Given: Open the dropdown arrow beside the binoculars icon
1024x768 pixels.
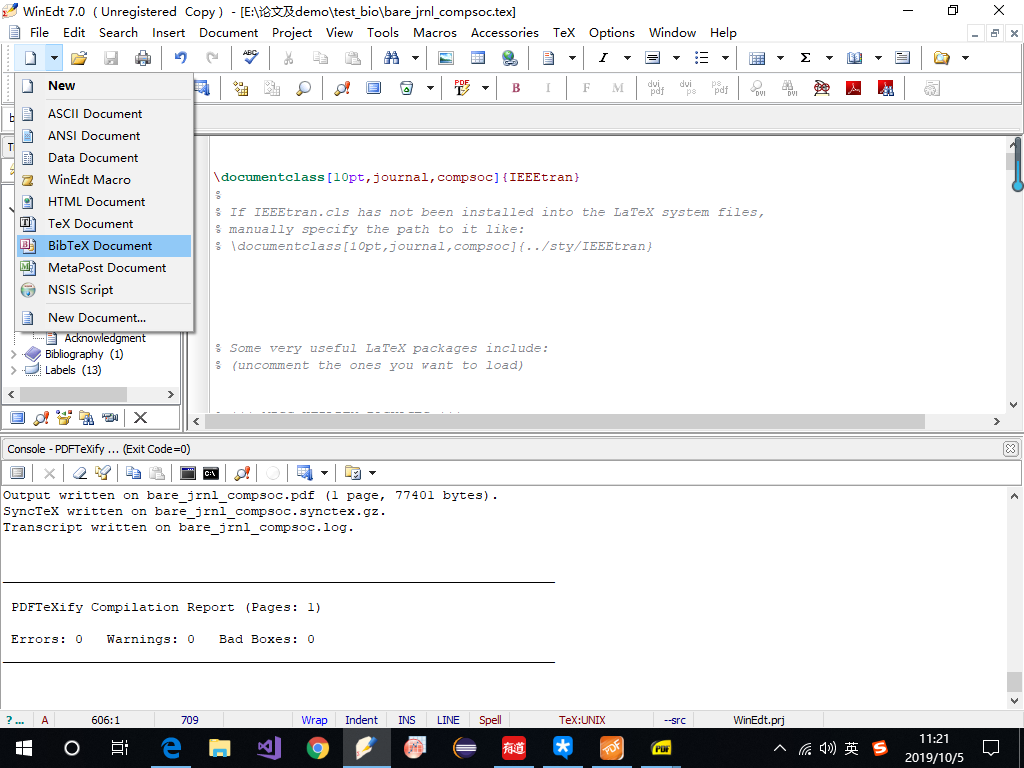Looking at the screenshot, I should [415, 58].
